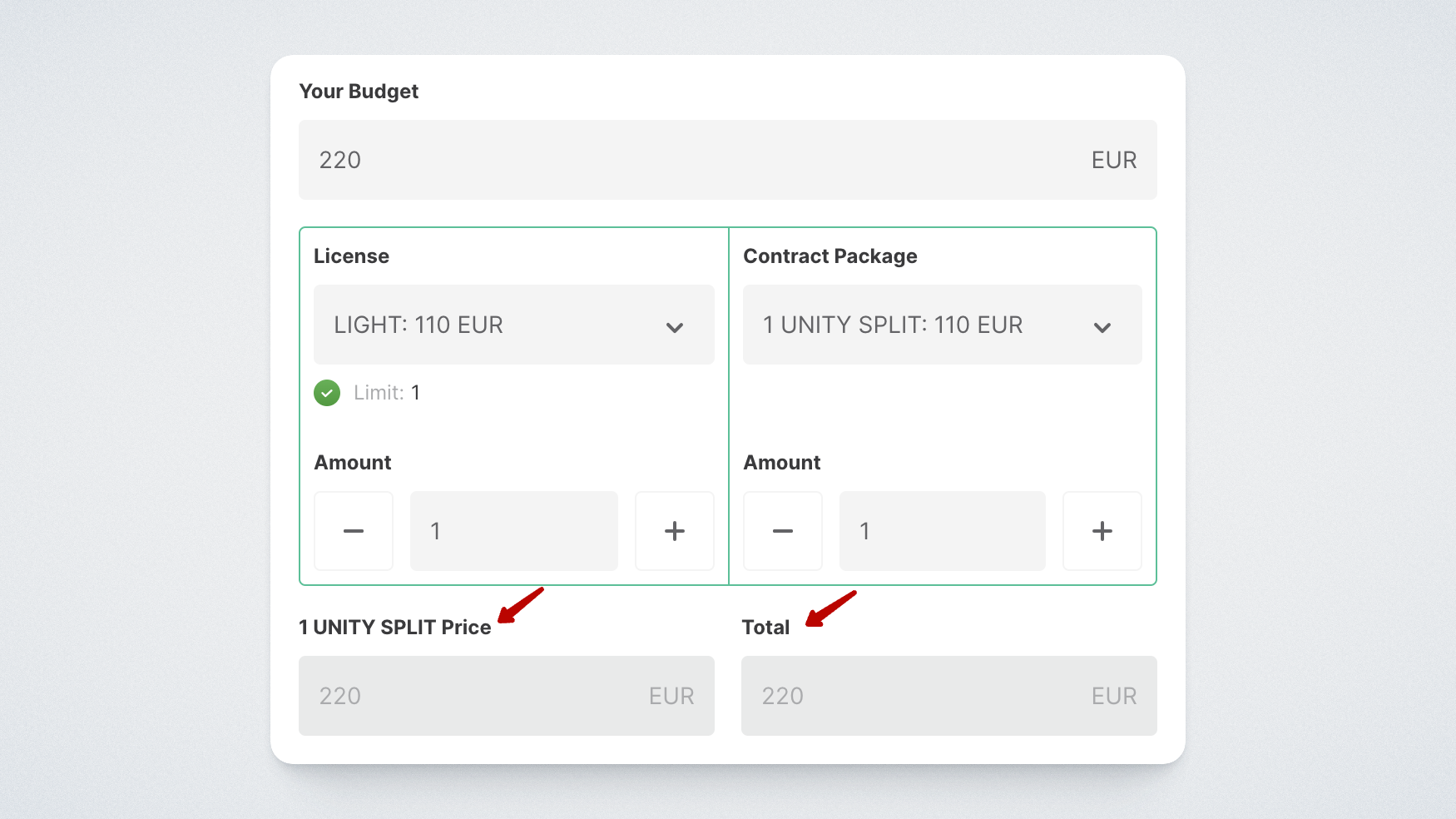The width and height of the screenshot is (1456, 819).
Task: Click the disabled Total field
Action: [x=948, y=696]
